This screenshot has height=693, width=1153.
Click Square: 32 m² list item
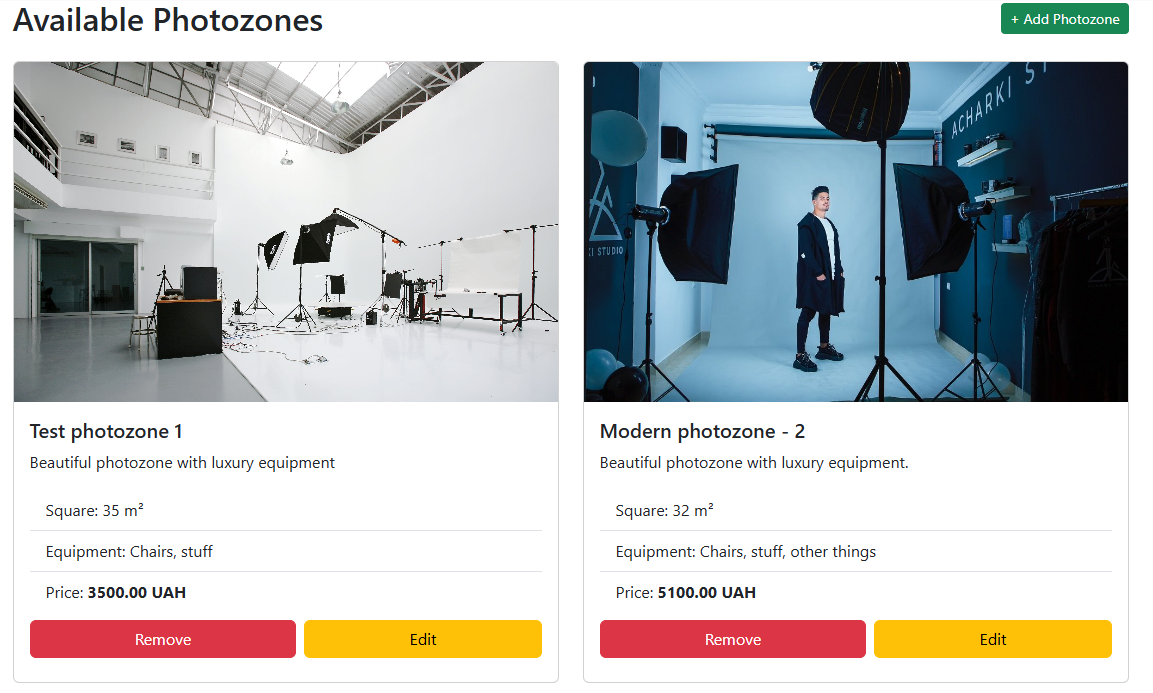click(x=856, y=511)
